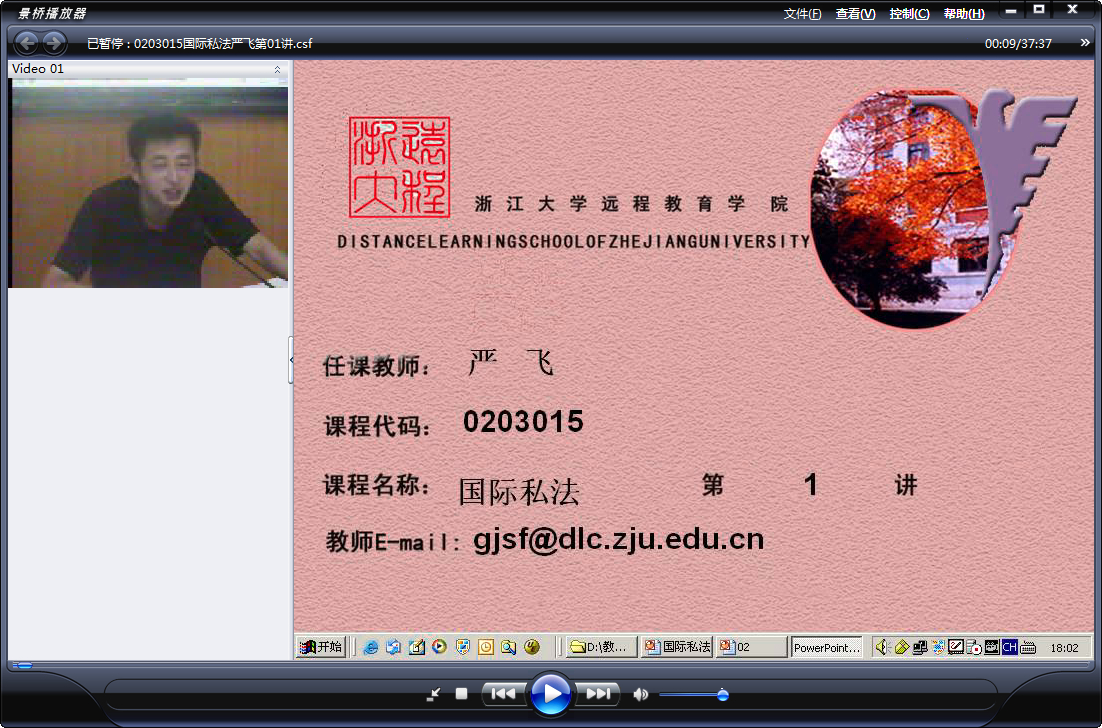Click the forward navigation arrow
Viewport: 1102px width, 728px height.
tap(54, 44)
